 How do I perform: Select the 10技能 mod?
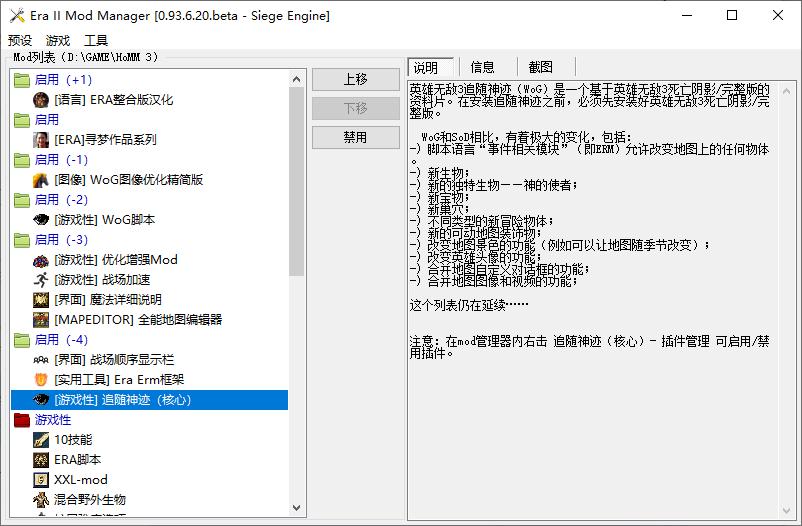[x=73, y=440]
